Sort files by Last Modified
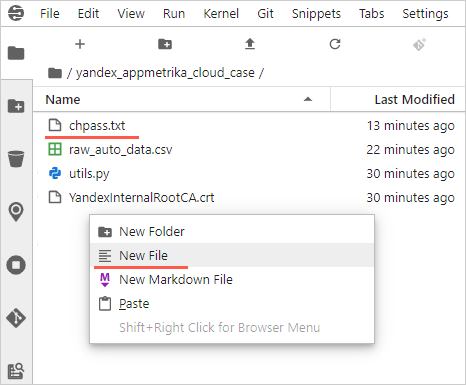This screenshot has height=385, width=466. pos(414,99)
